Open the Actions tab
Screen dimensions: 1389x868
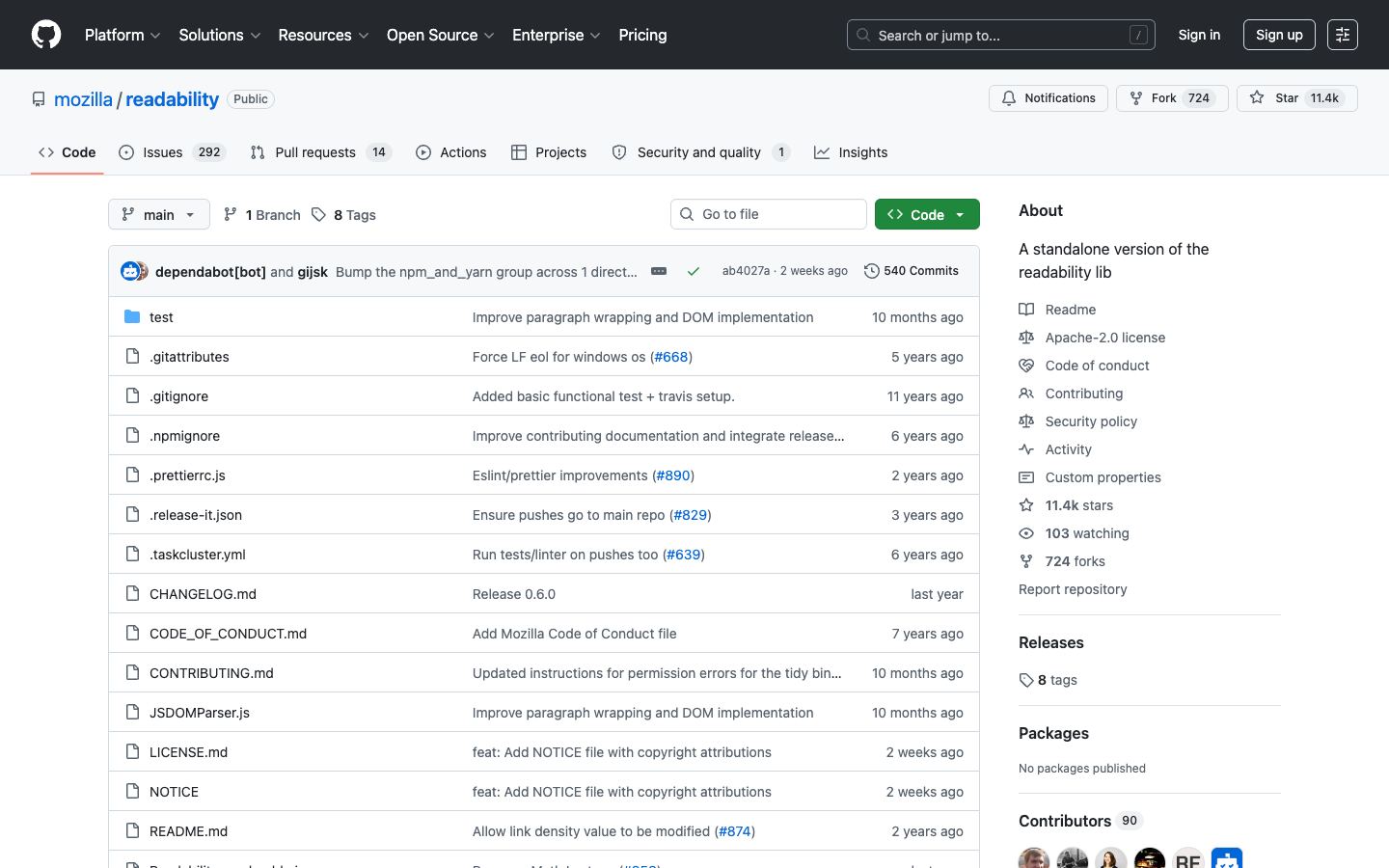point(451,152)
